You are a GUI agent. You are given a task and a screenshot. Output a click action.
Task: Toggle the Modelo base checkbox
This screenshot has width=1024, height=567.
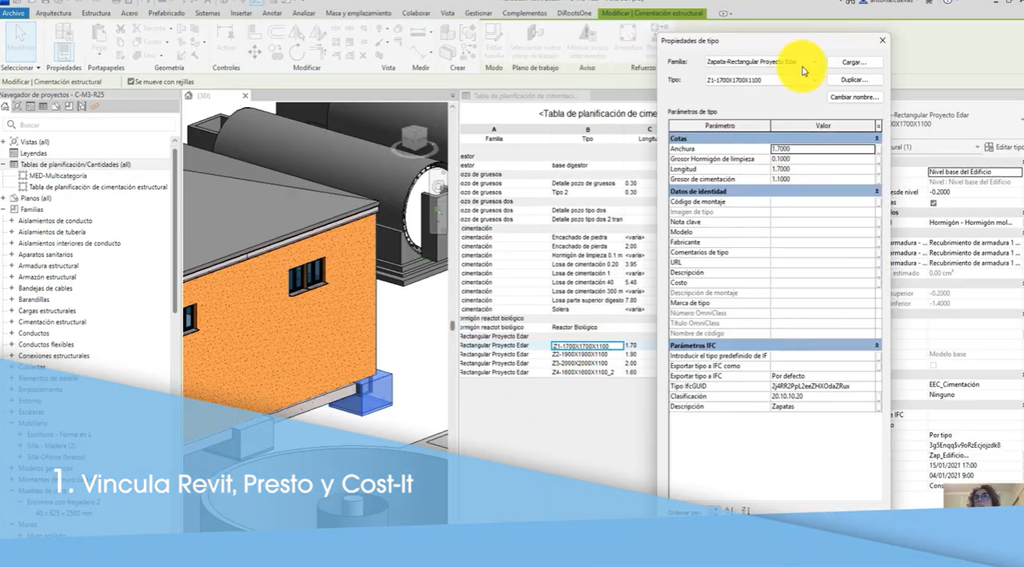coord(933,364)
